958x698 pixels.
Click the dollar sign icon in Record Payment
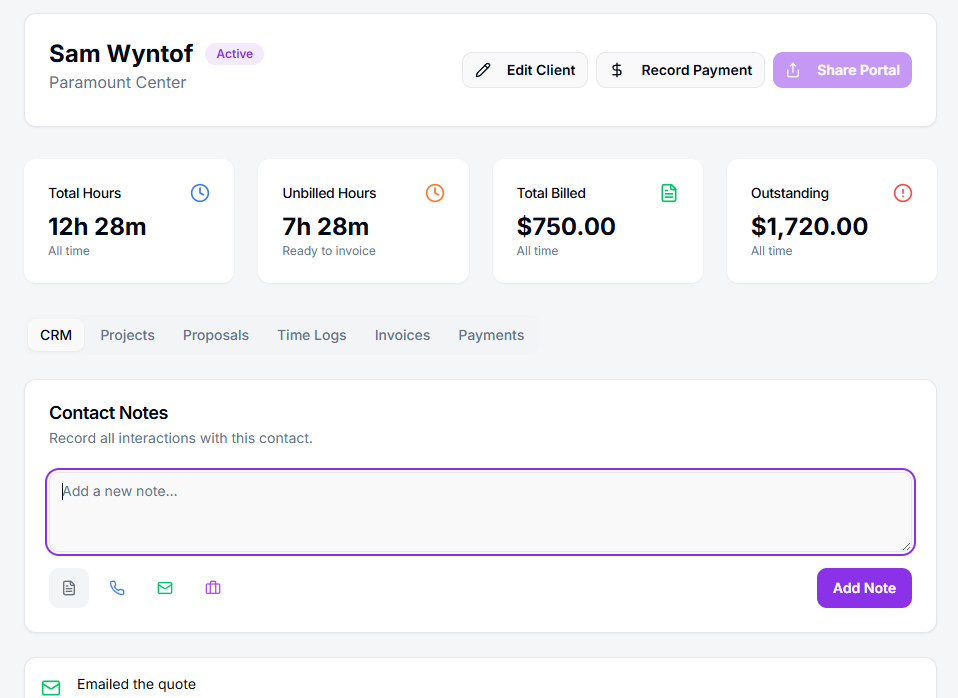617,70
